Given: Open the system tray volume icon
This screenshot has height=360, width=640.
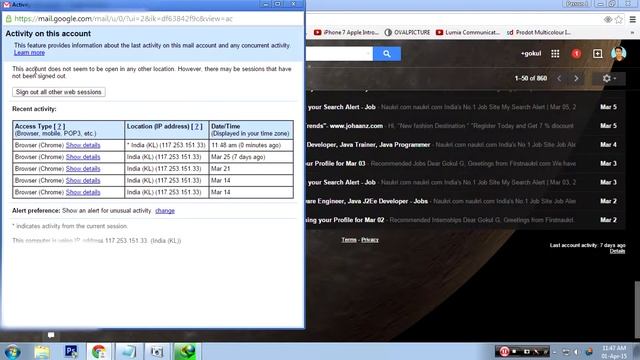Looking at the screenshot, I should tap(576, 352).
